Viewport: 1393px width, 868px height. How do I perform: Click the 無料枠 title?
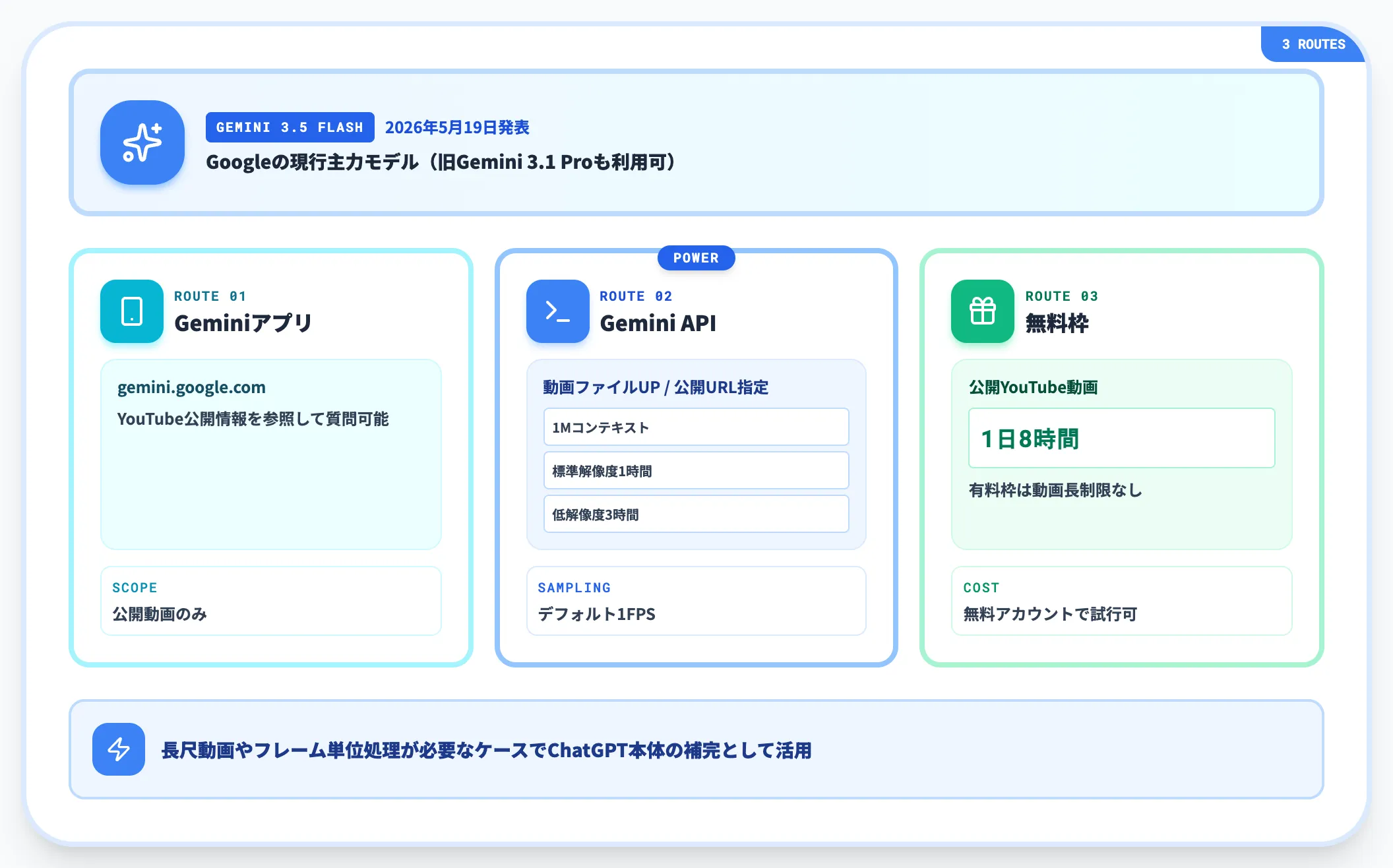pyautogui.click(x=1057, y=323)
